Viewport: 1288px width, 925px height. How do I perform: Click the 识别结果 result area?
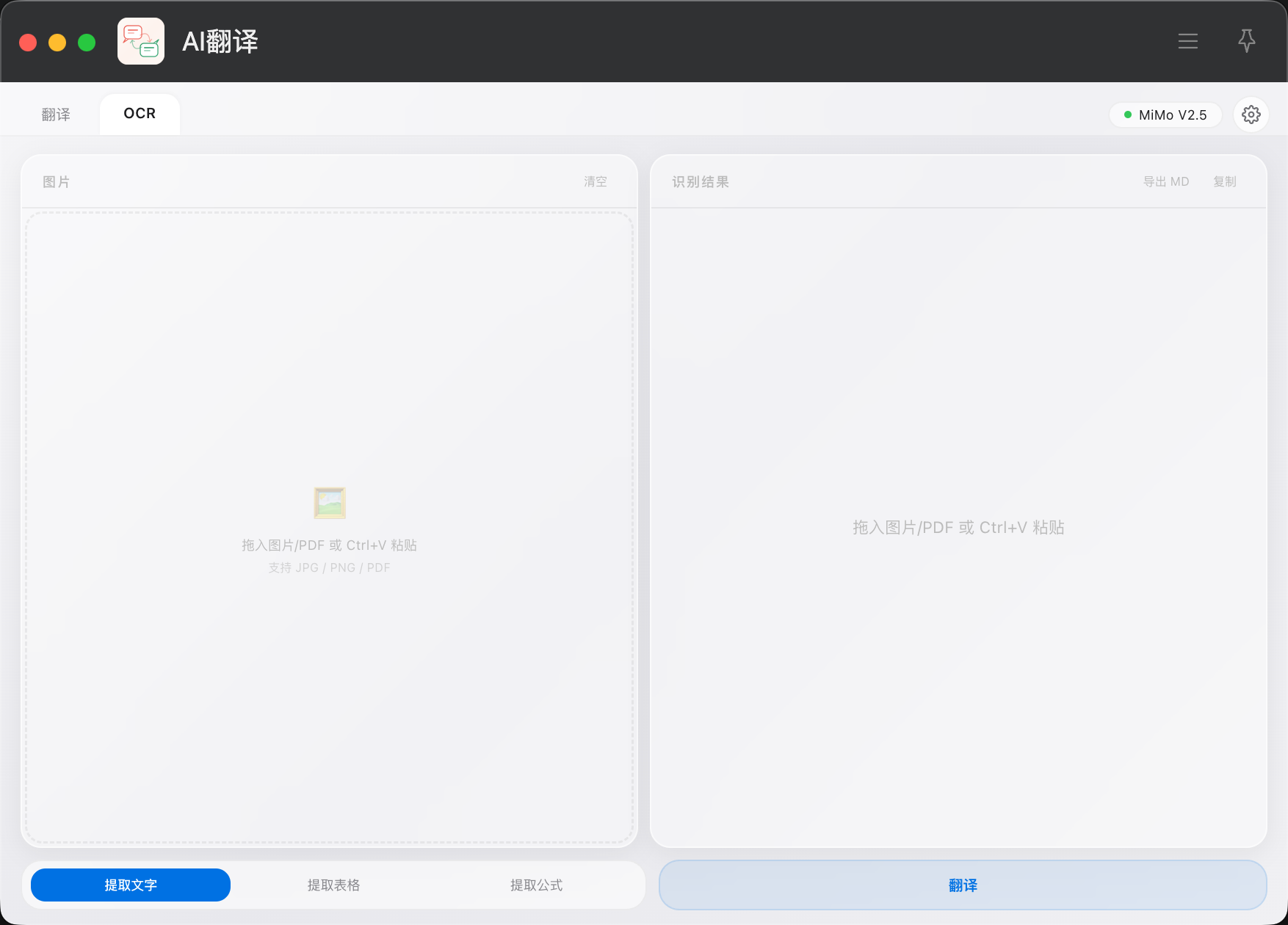click(958, 527)
